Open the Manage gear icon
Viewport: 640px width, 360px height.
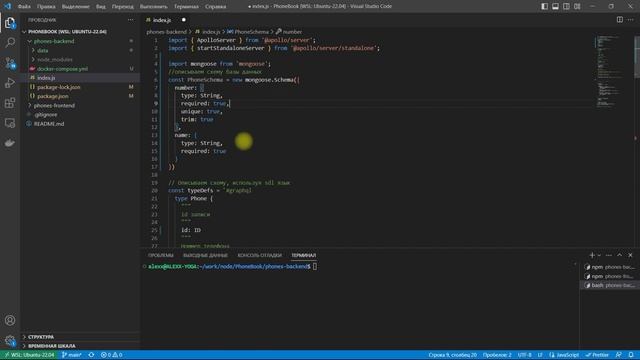[x=10, y=340]
